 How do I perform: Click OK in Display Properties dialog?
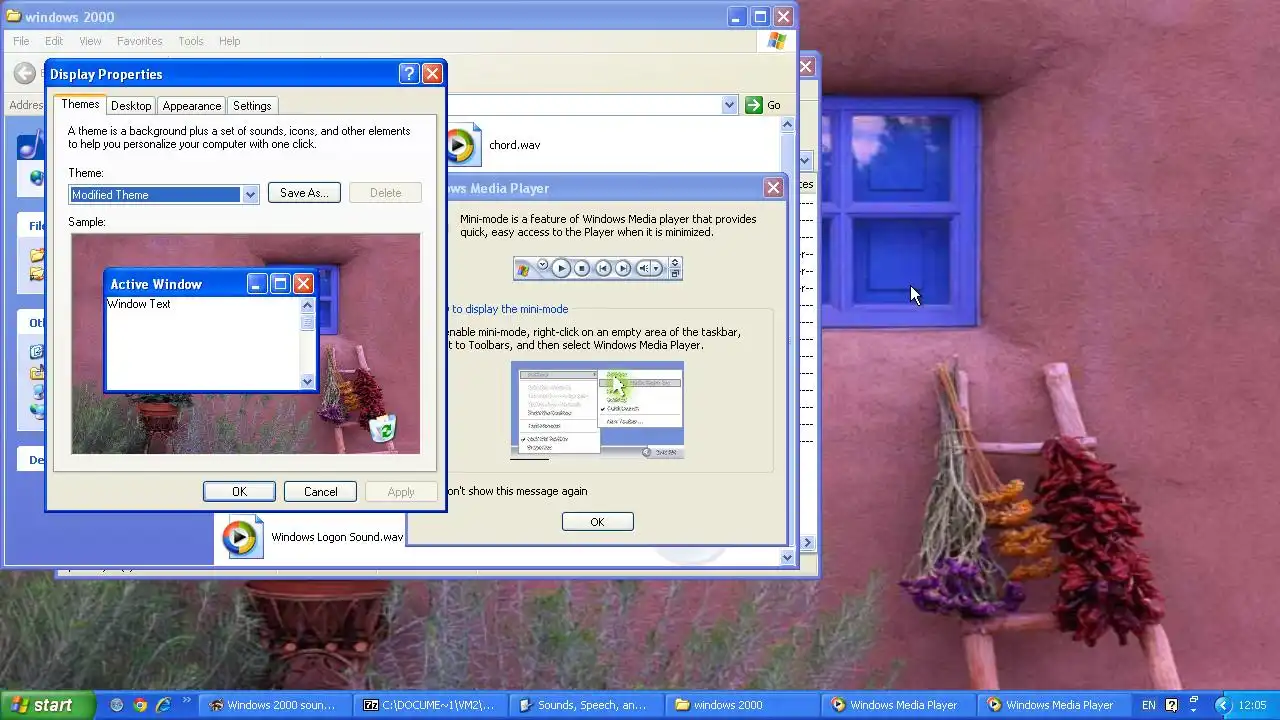(x=239, y=491)
